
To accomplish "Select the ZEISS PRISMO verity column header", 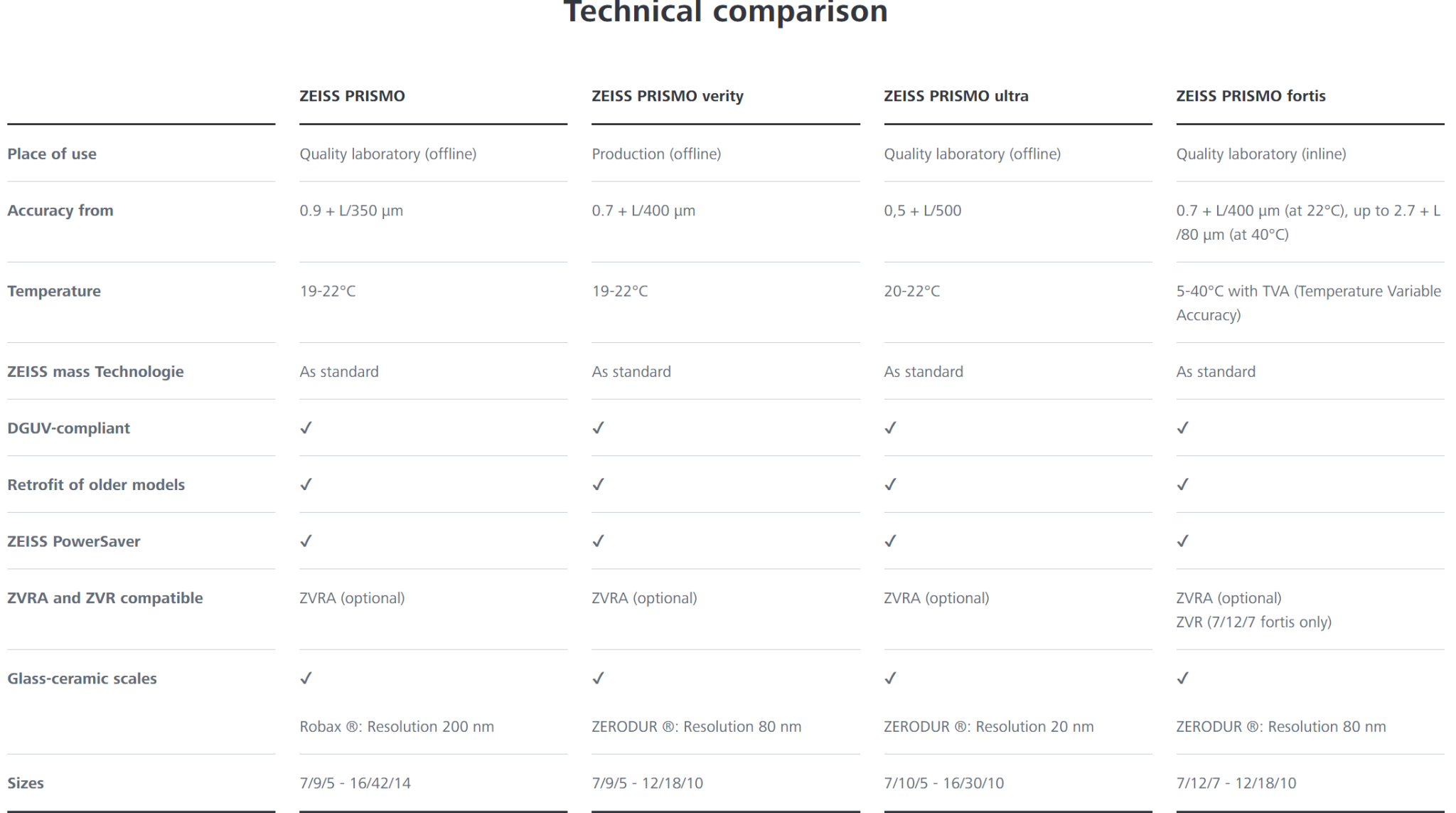I will 668,96.
